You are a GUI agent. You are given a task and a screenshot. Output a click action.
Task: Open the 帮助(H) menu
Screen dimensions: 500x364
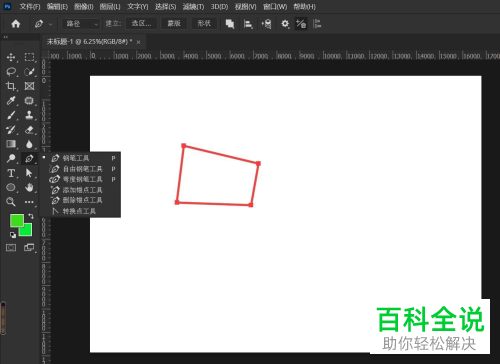(x=304, y=7)
